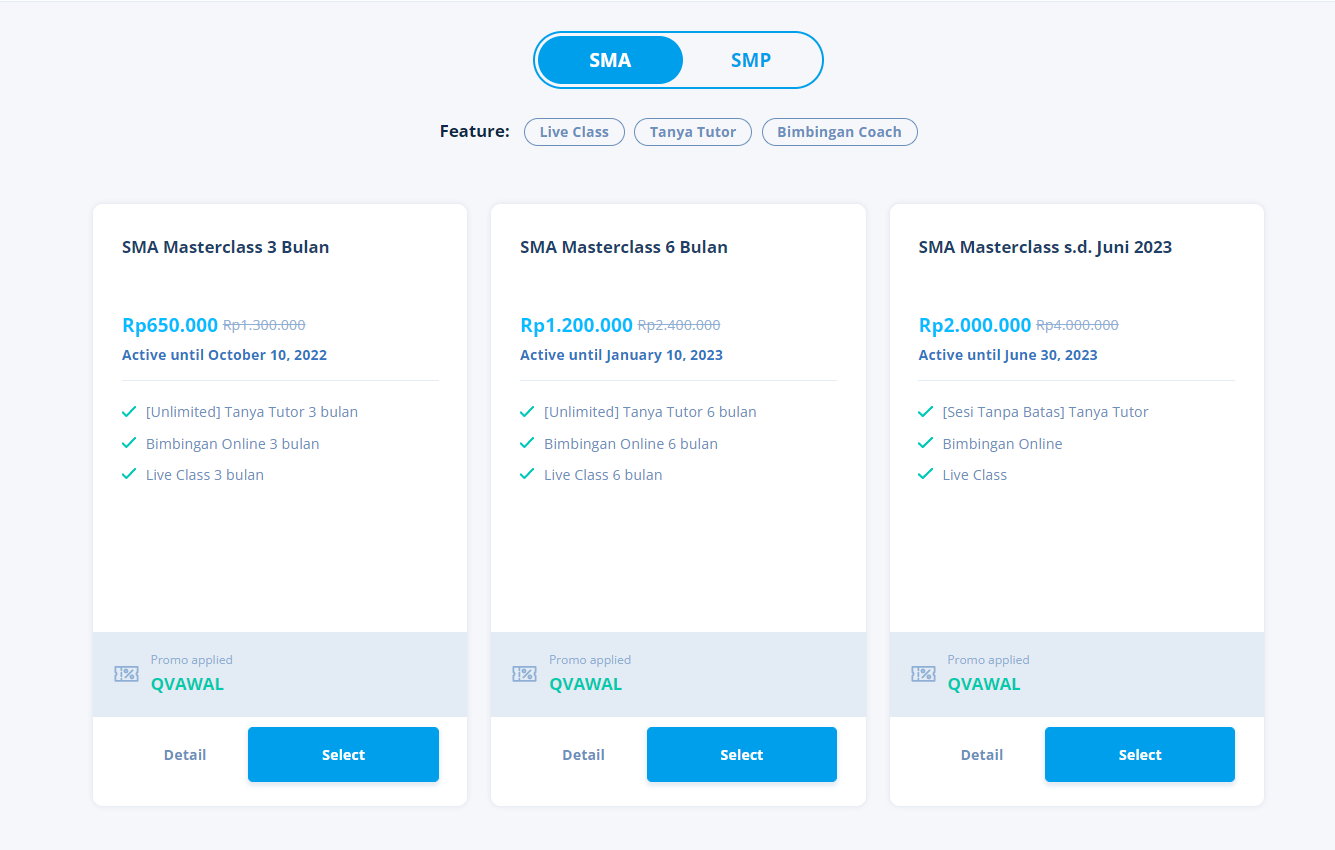Click promo coupon icon on 3 Bulan card
The width and height of the screenshot is (1335, 850).
(126, 674)
